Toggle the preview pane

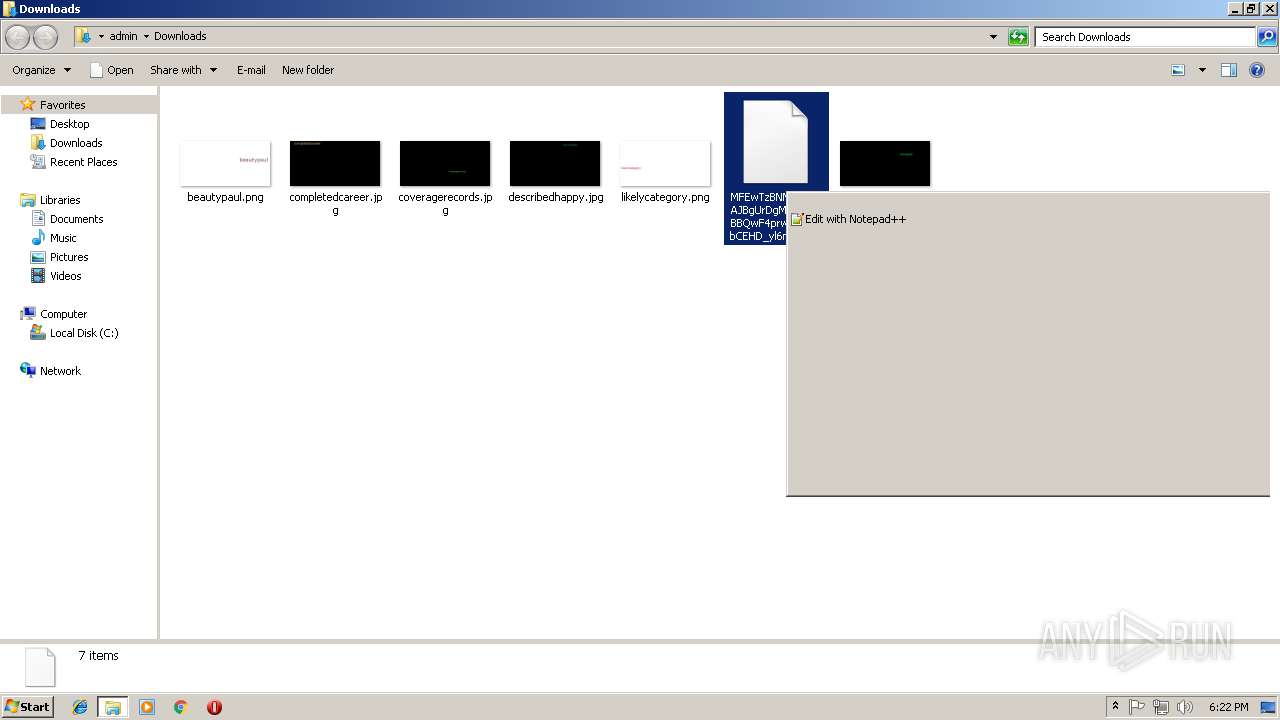pos(1229,70)
